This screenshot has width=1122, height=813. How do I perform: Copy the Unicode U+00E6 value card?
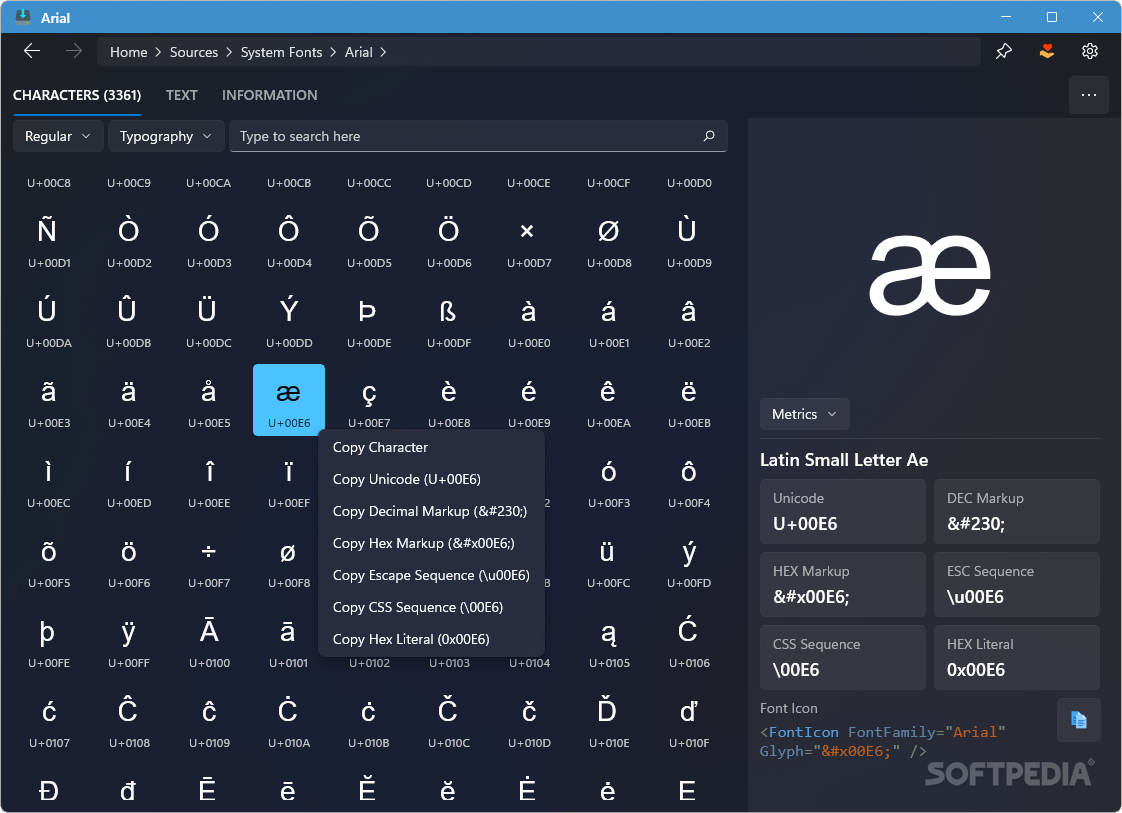tap(843, 512)
